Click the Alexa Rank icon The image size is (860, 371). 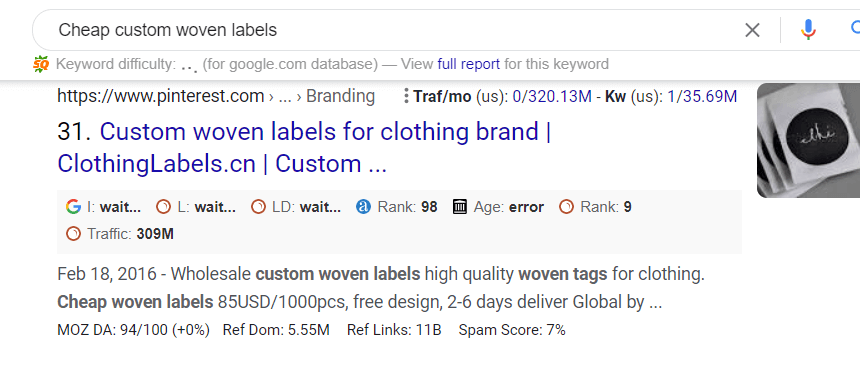[x=363, y=207]
